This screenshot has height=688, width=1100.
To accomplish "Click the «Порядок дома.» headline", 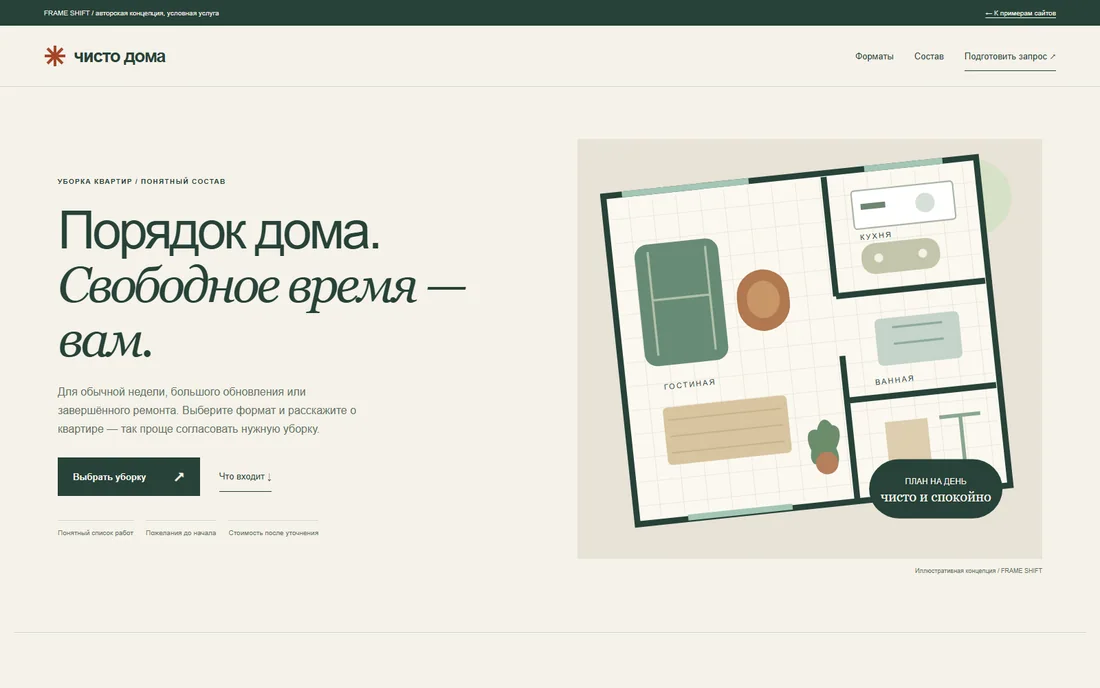I will [x=219, y=230].
